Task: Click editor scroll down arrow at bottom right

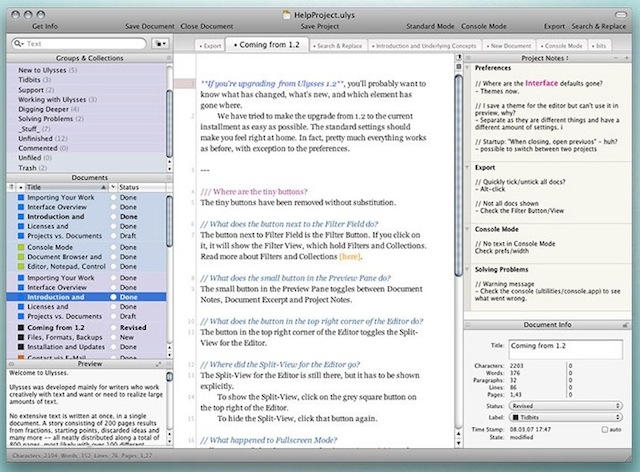Action: [x=459, y=443]
